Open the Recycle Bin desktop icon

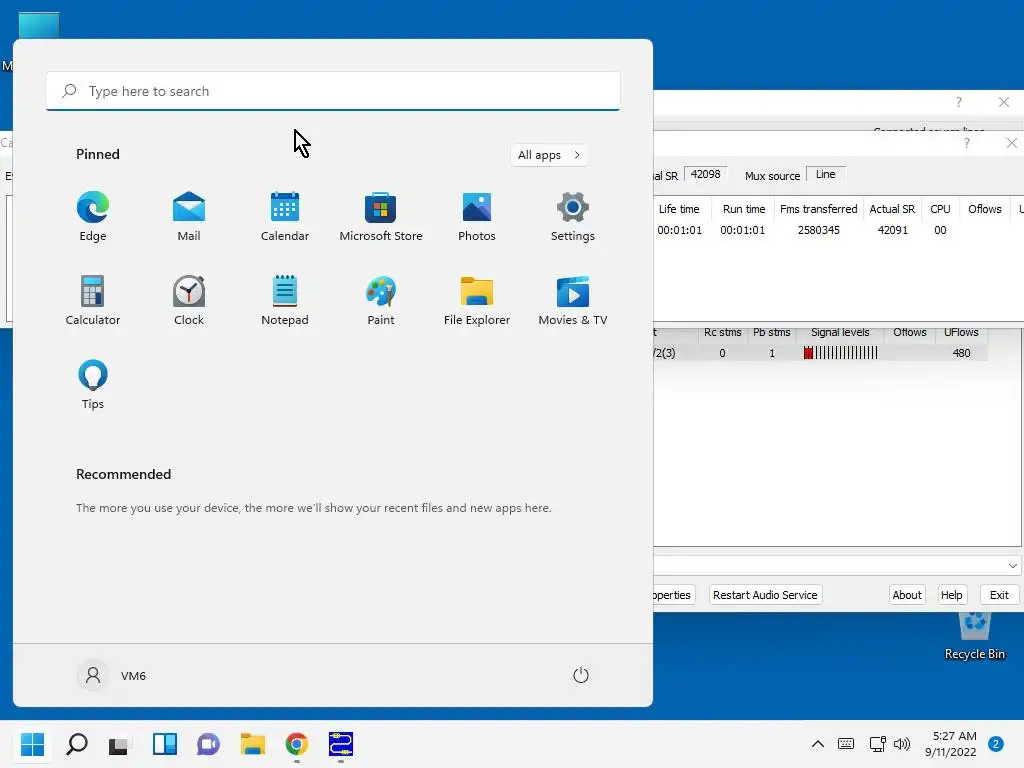(974, 637)
